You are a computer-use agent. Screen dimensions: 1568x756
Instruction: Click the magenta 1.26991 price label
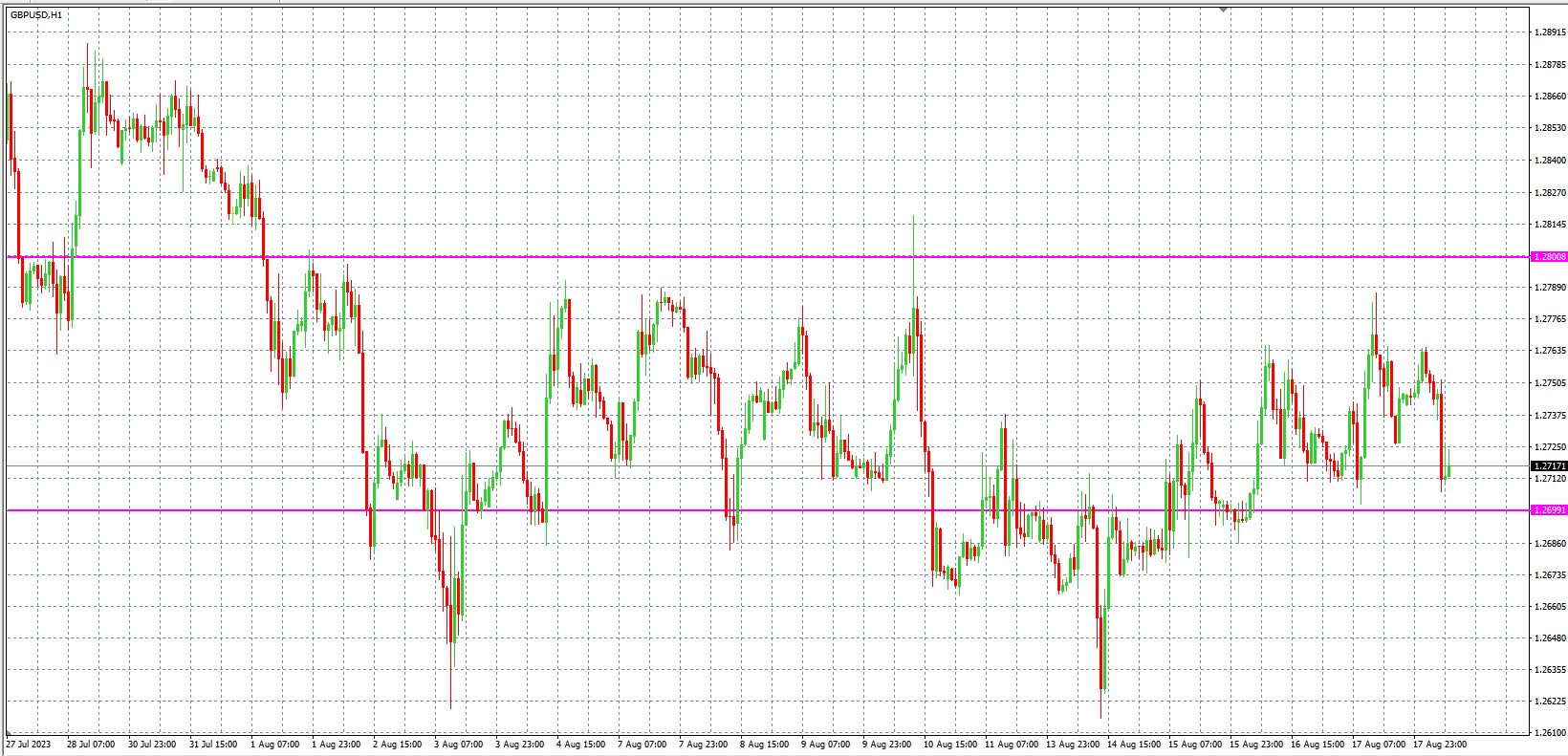1549,510
